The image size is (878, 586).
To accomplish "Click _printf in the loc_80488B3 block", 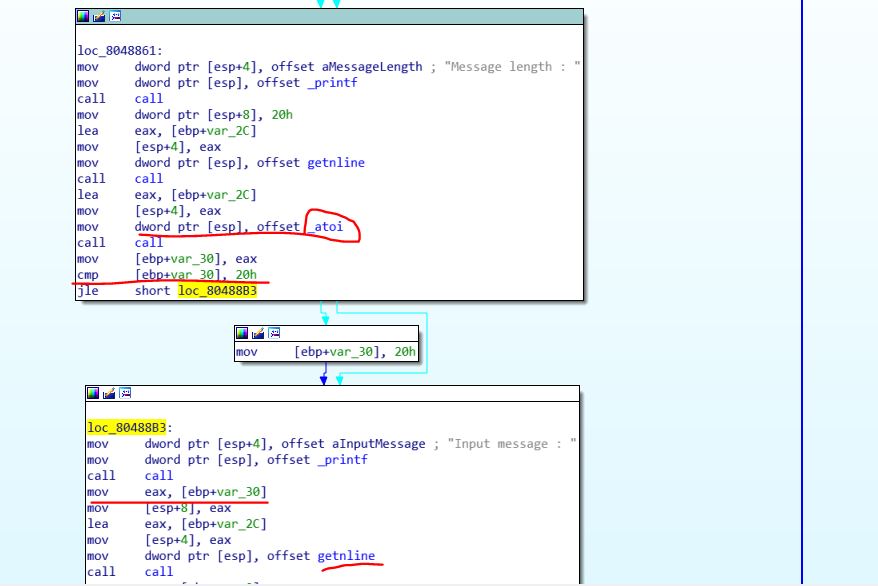I will [x=342, y=460].
